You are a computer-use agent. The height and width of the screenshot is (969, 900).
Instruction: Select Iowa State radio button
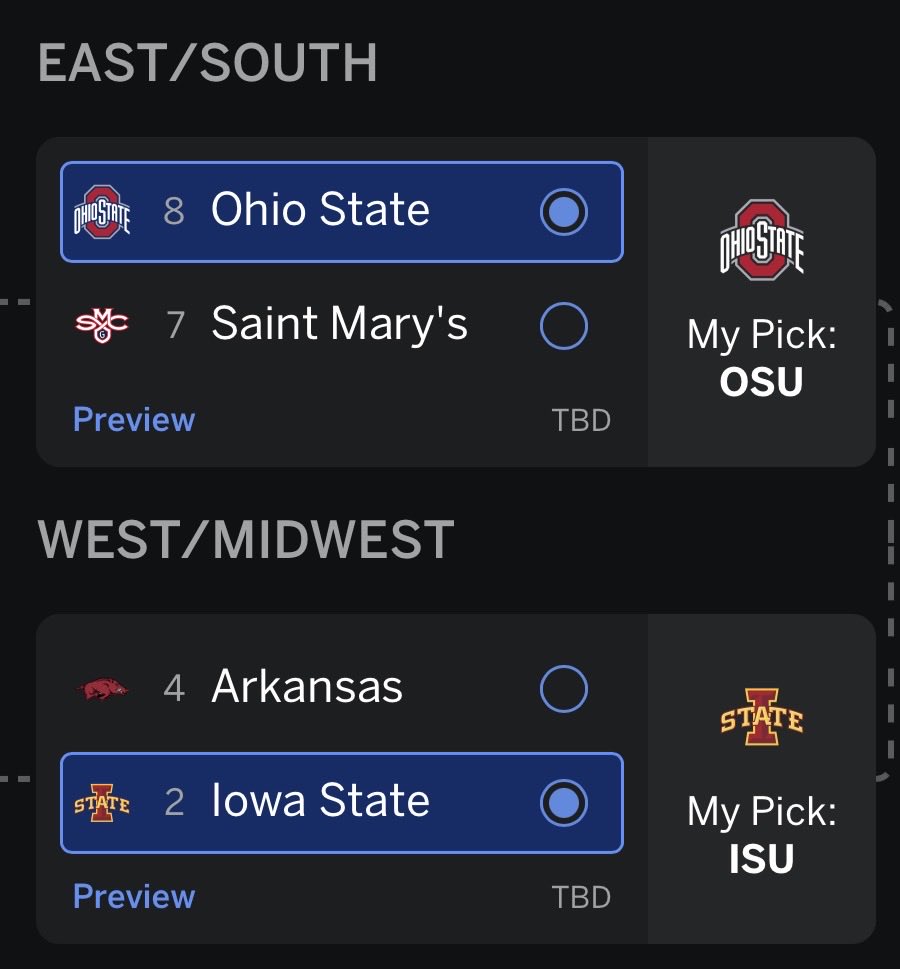(563, 802)
